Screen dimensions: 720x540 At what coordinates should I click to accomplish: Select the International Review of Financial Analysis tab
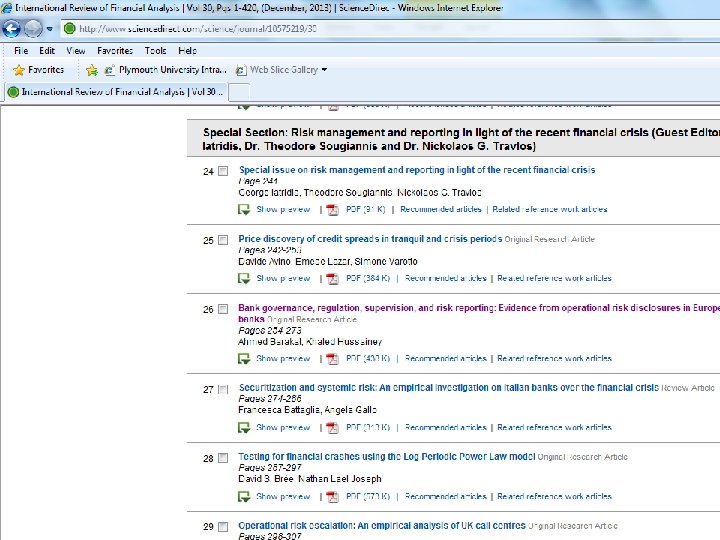coord(116,92)
